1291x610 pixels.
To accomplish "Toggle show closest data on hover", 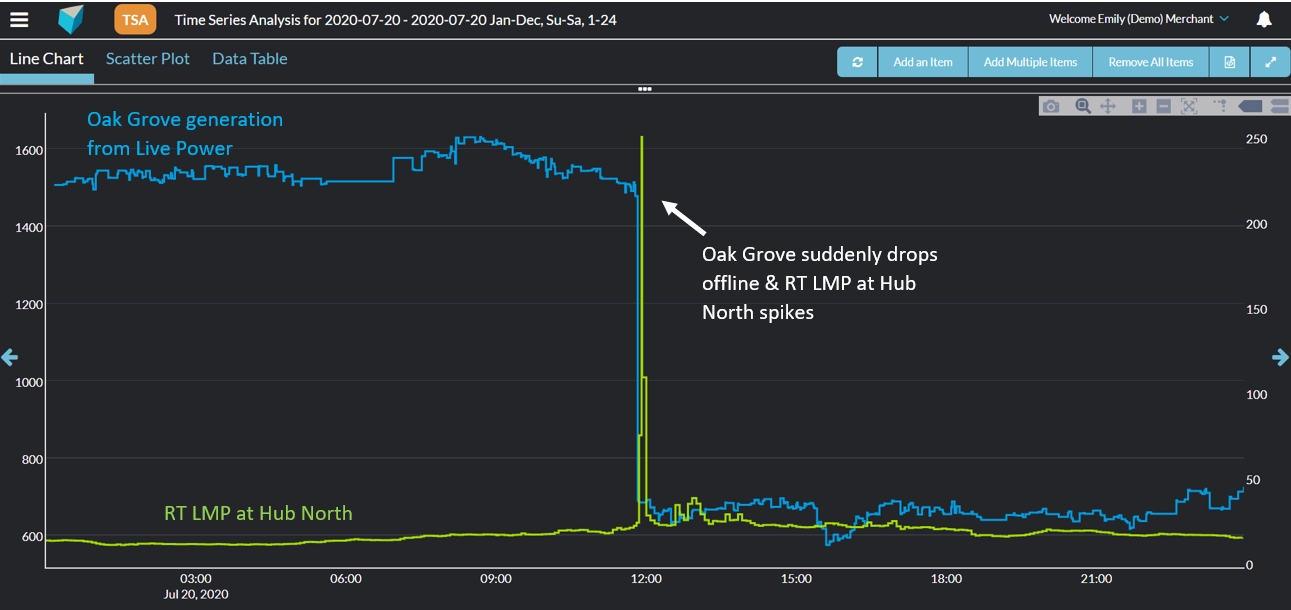I will pyautogui.click(x=1250, y=106).
